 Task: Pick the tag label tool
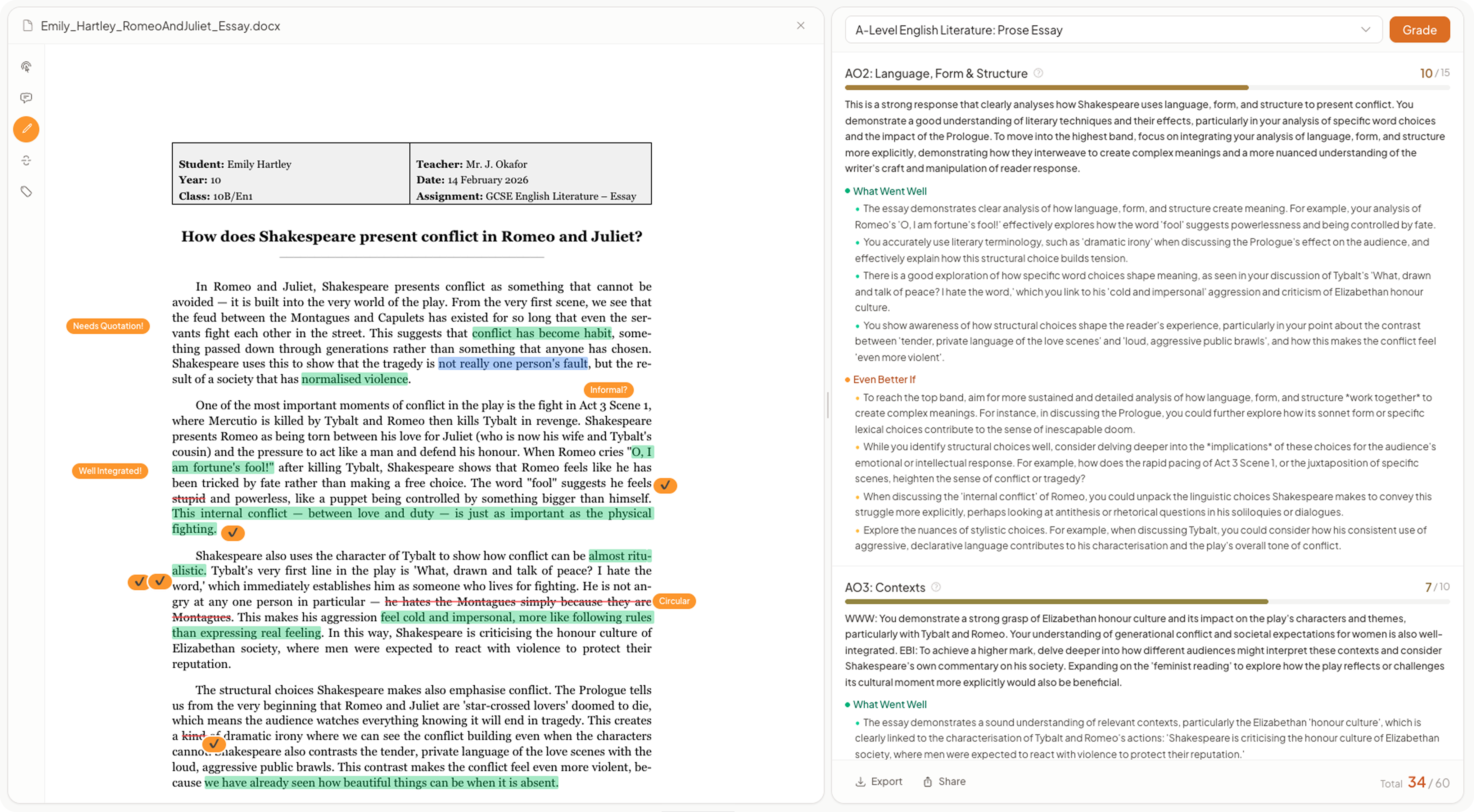(x=26, y=192)
